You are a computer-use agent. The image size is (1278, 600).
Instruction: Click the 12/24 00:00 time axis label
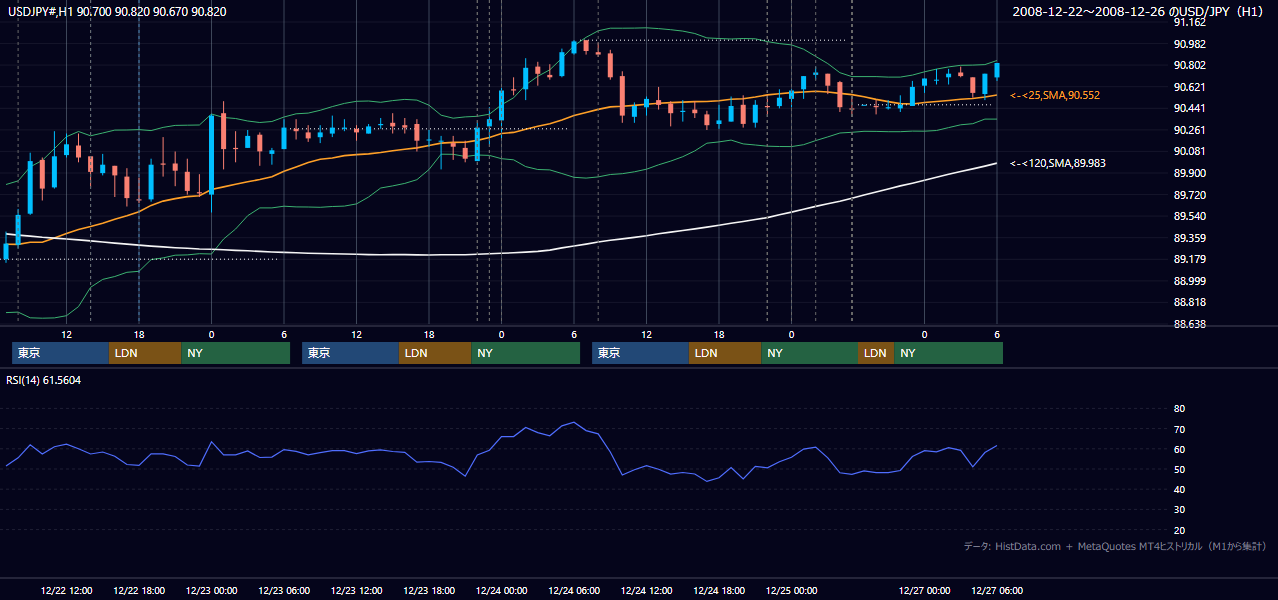click(502, 590)
